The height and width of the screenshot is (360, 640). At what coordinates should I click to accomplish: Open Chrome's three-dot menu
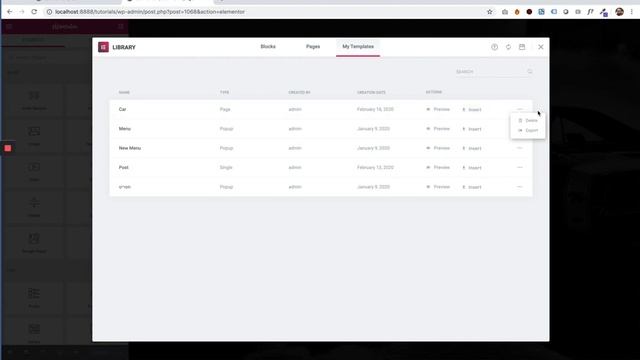coord(631,12)
